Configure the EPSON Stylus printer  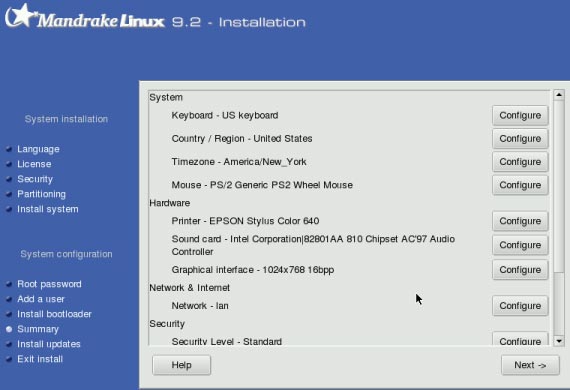pos(520,221)
